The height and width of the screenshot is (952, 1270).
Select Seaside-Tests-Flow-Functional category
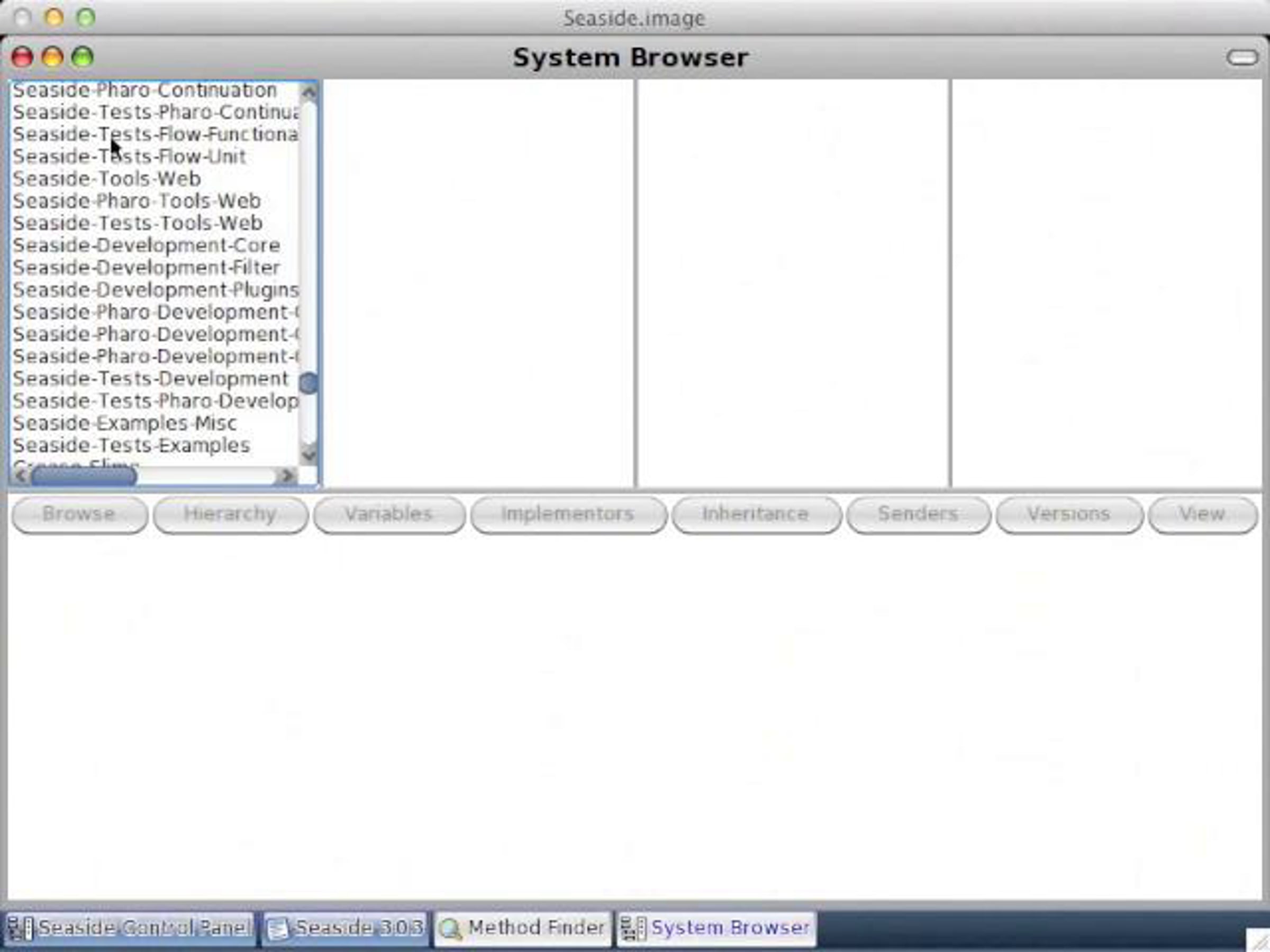click(155, 134)
